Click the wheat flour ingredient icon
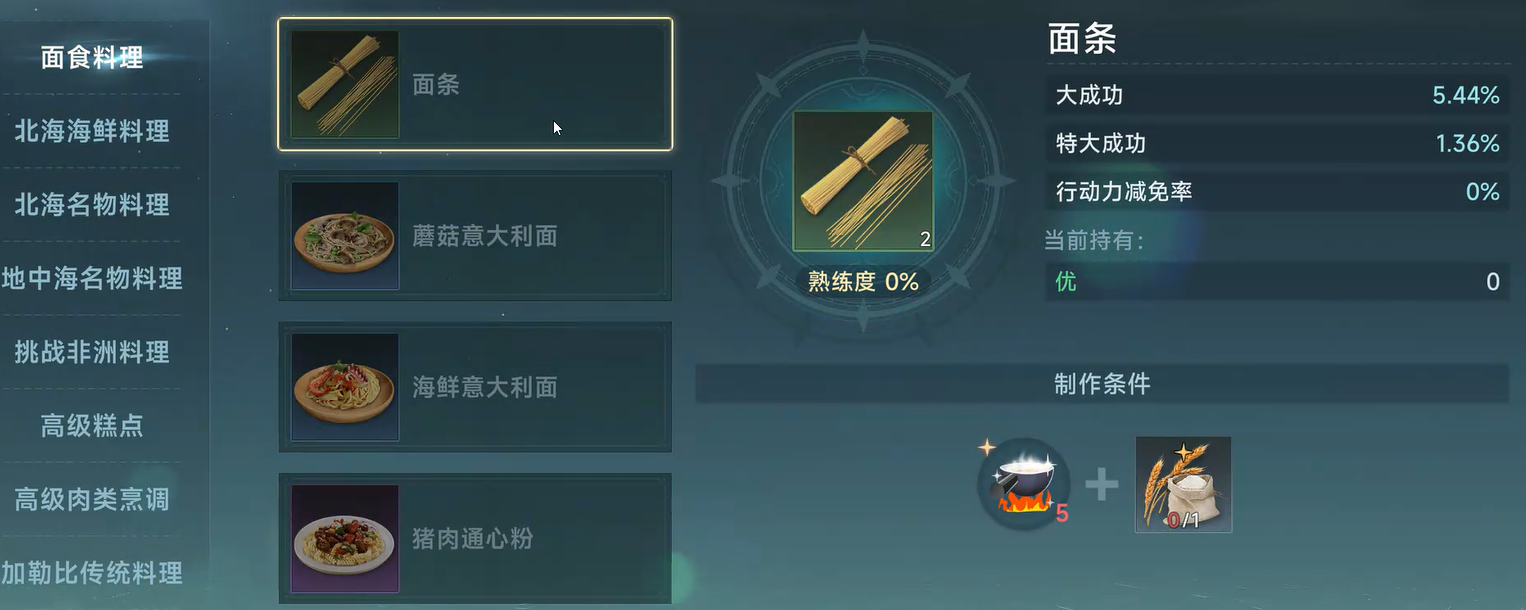The width and height of the screenshot is (1526, 610). point(1183,484)
